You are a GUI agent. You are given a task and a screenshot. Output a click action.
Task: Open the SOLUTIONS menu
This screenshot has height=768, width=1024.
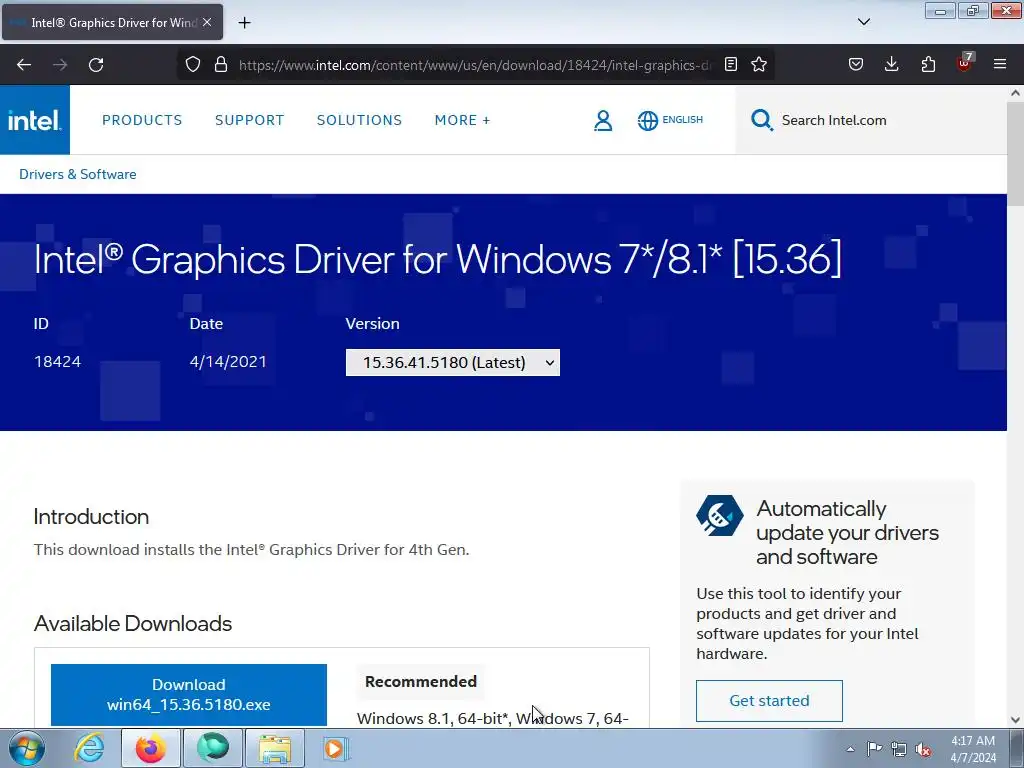(359, 120)
